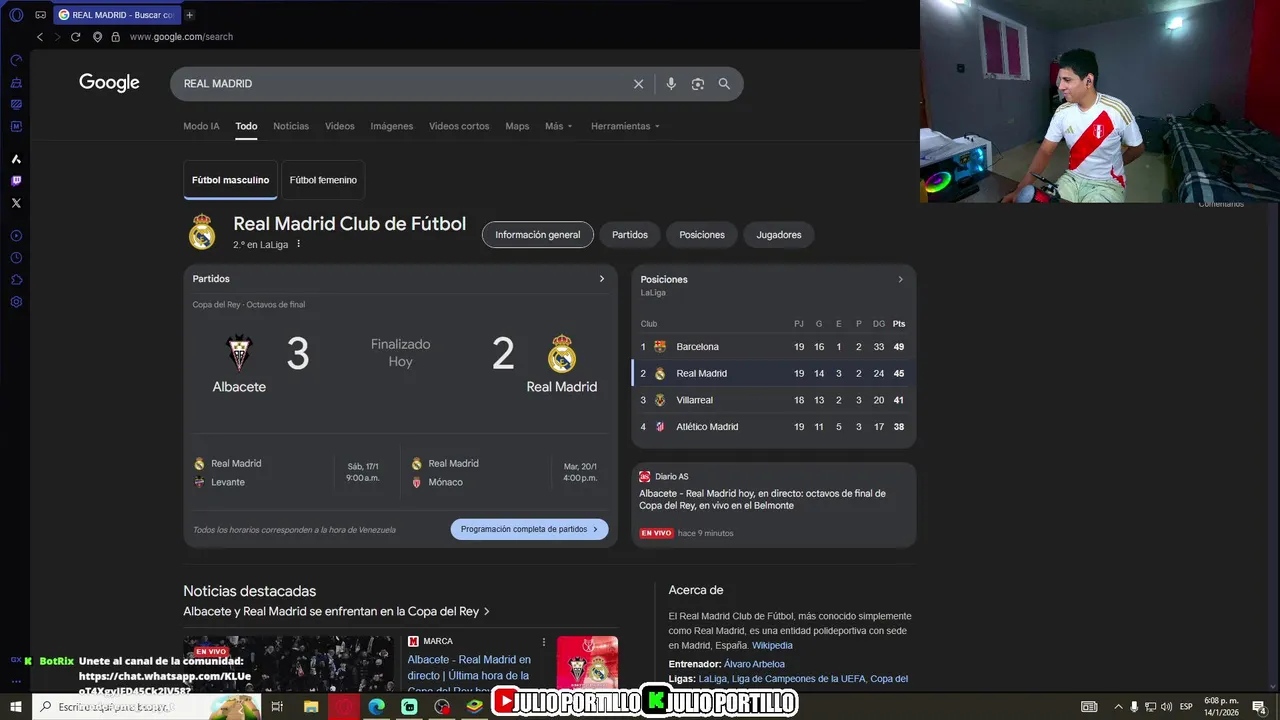Screen dimensions: 1280x720
Task: Click the Partidos chip button
Action: (x=630, y=235)
